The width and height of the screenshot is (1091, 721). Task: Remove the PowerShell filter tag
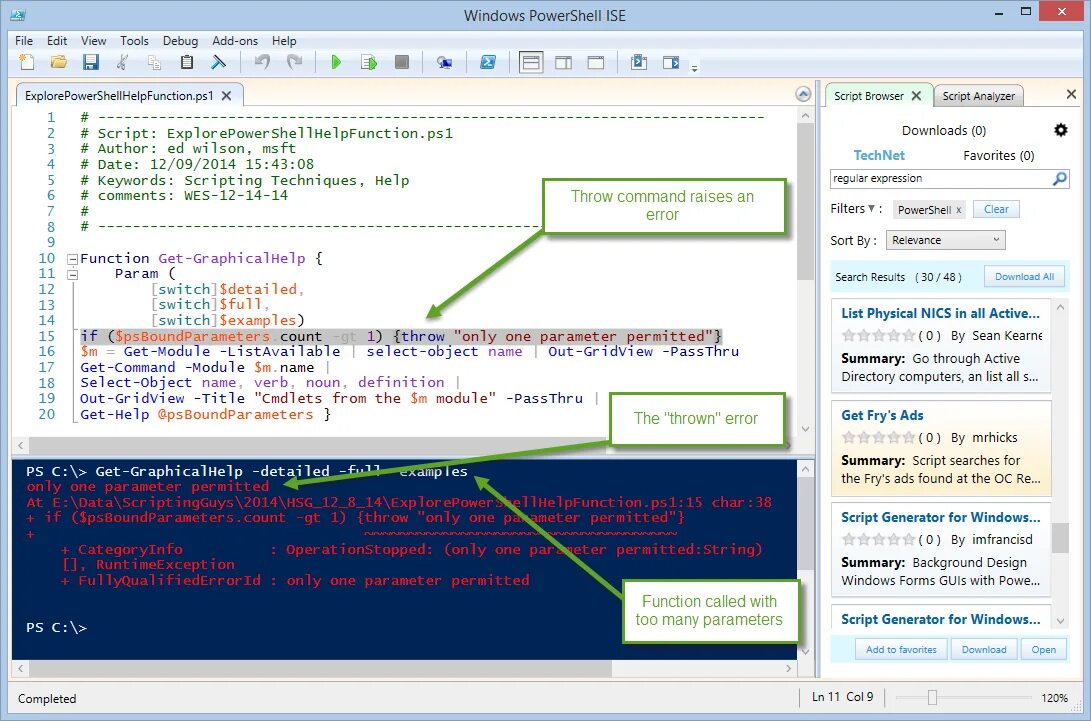pyautogui.click(x=958, y=210)
